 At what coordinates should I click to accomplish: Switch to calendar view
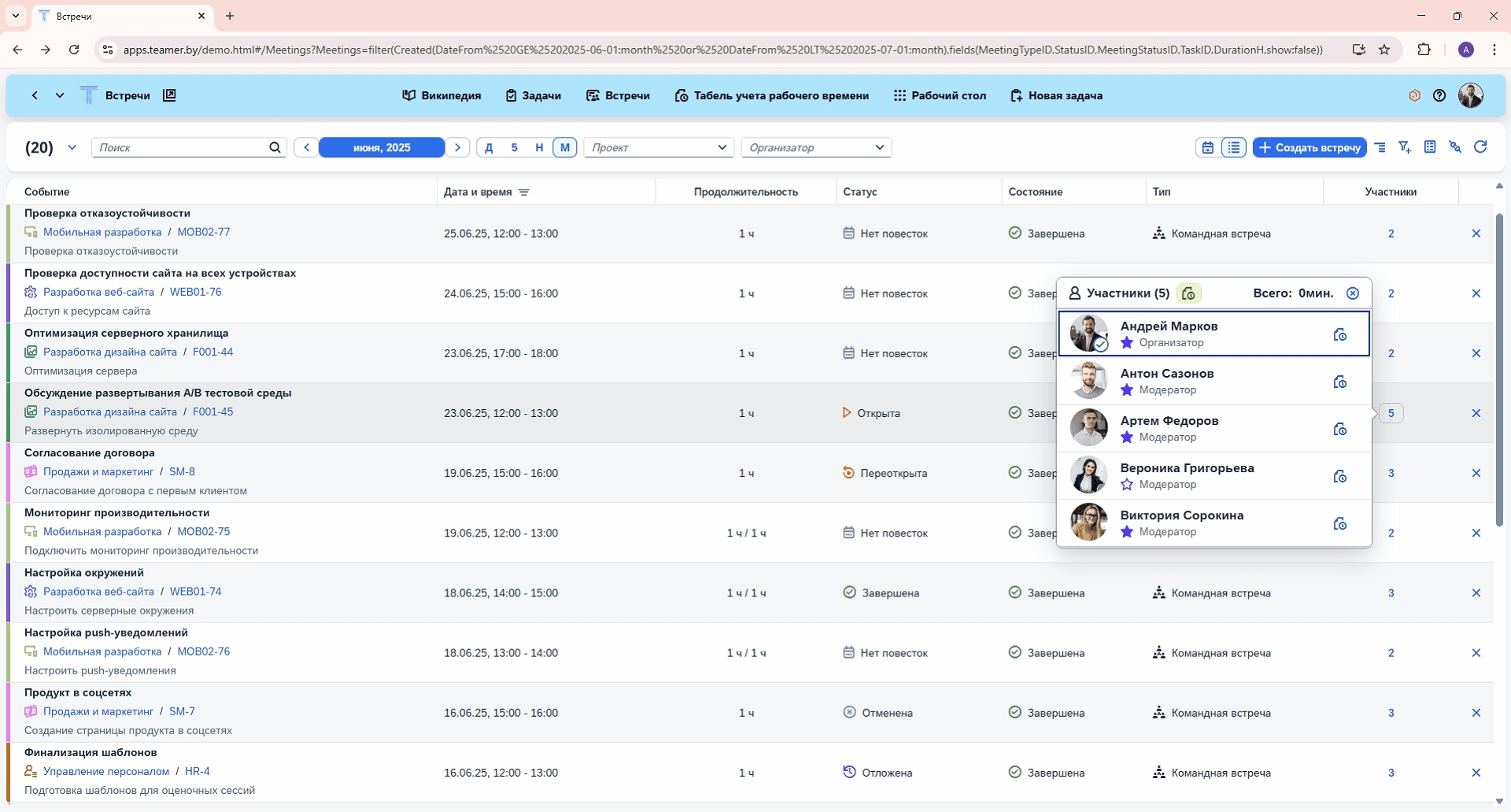click(x=1207, y=147)
